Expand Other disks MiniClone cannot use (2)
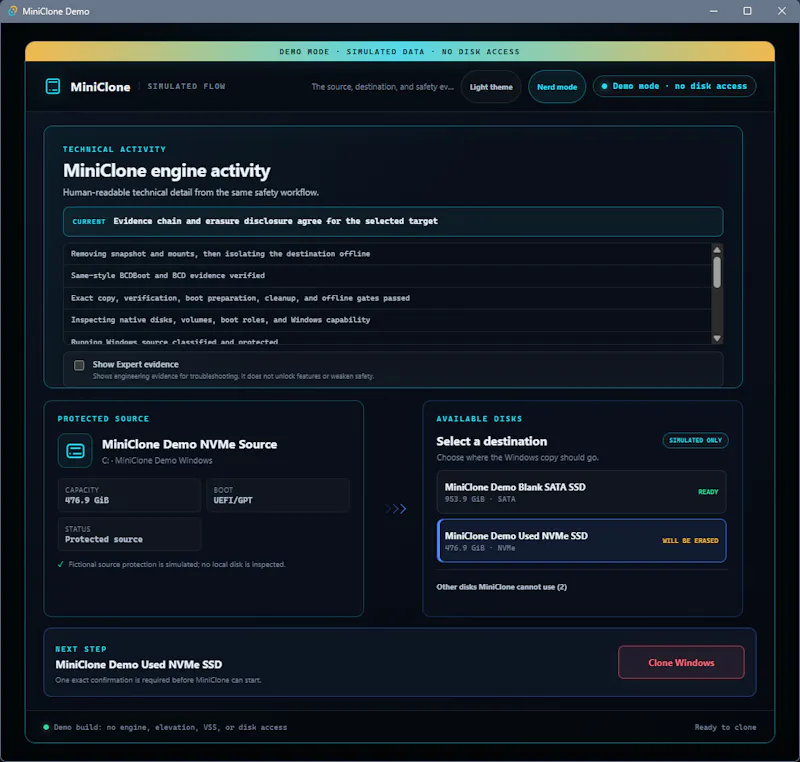Screen dimensions: 800x762 tap(502, 587)
